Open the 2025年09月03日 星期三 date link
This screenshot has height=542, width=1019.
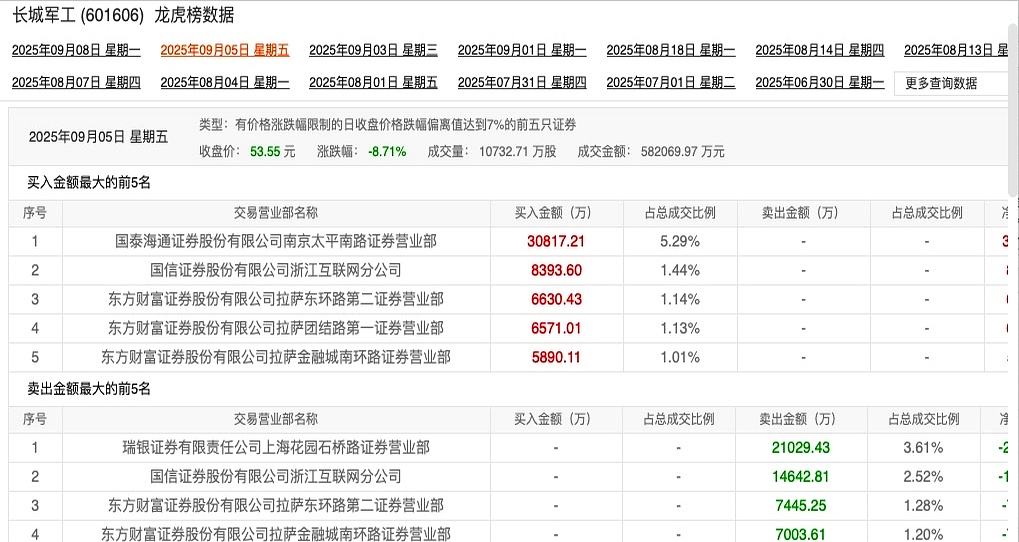click(373, 50)
